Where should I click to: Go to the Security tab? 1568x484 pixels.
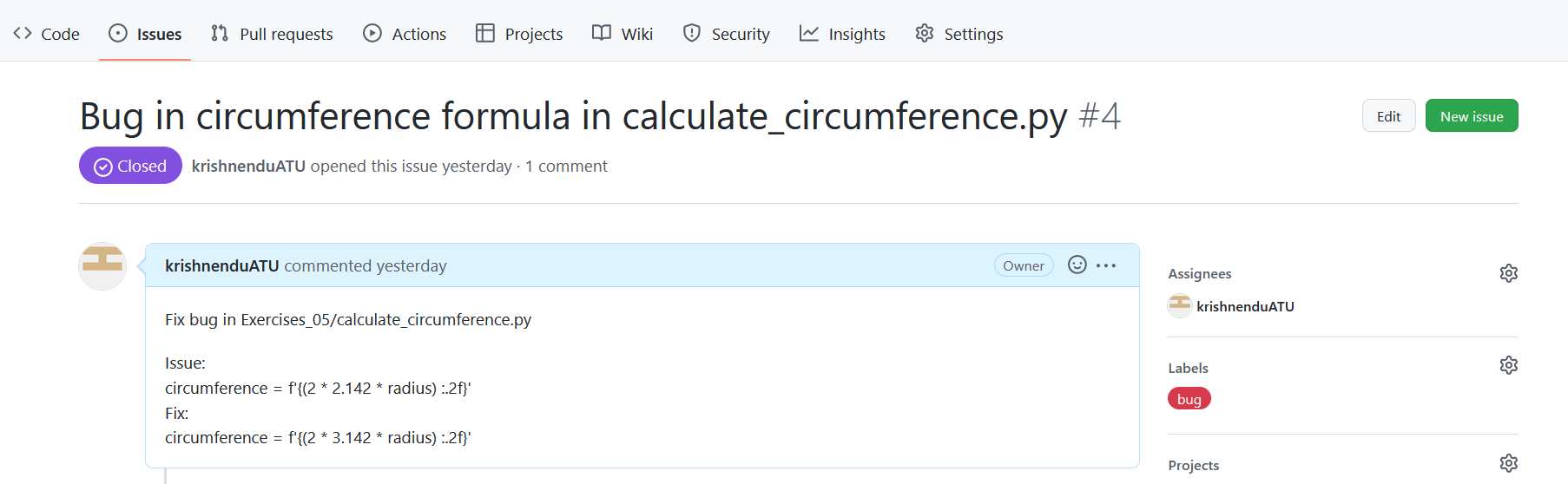point(727,34)
